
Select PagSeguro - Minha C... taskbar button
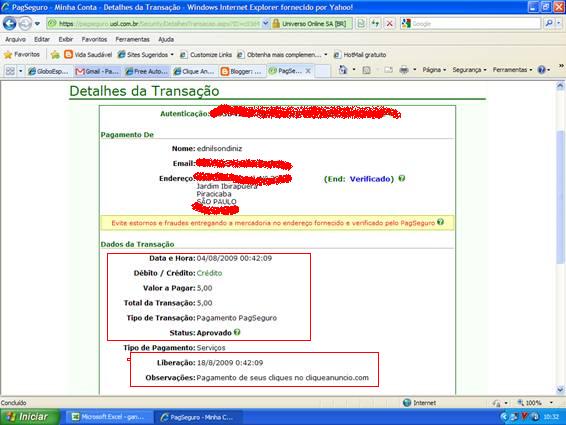tap(199, 417)
